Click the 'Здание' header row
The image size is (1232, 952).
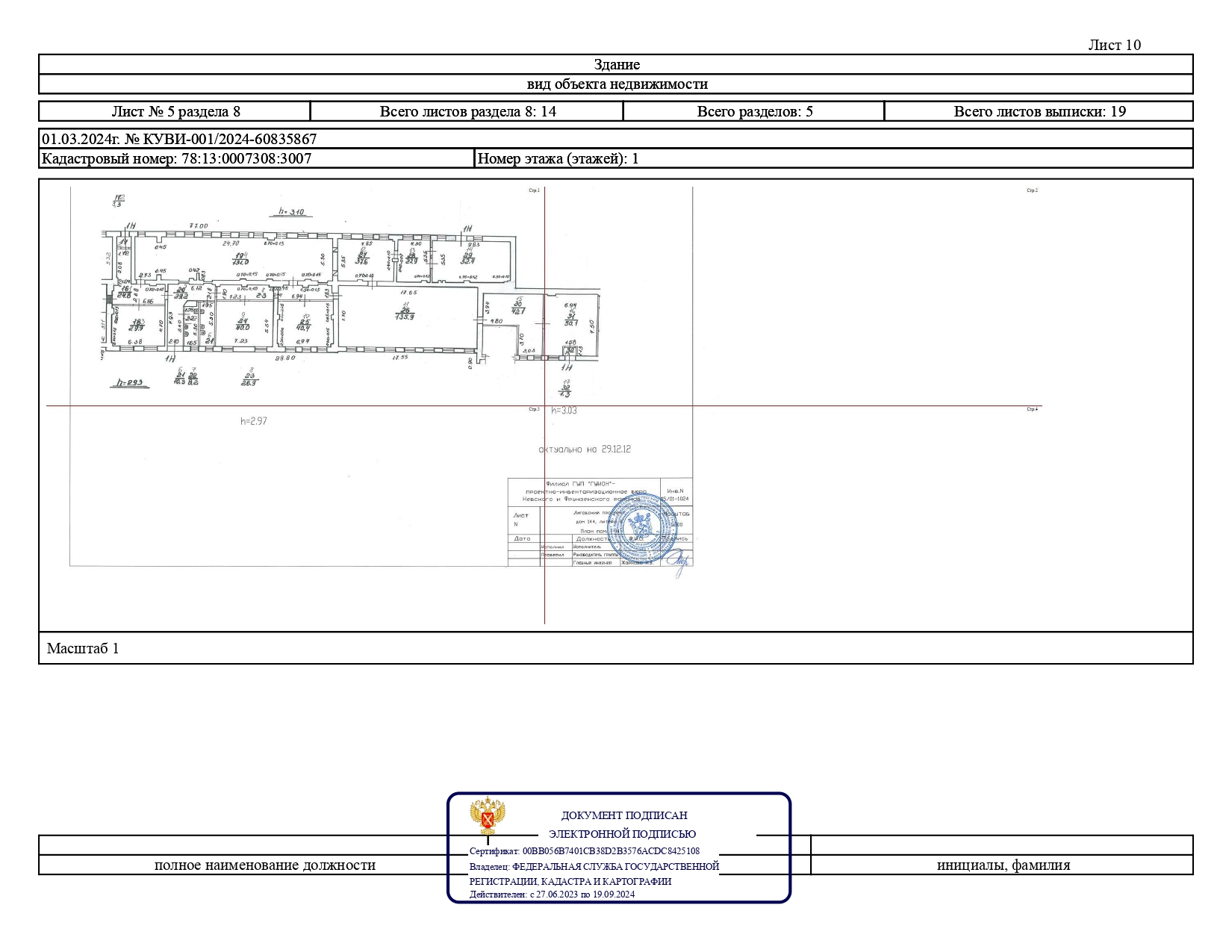pos(616,64)
